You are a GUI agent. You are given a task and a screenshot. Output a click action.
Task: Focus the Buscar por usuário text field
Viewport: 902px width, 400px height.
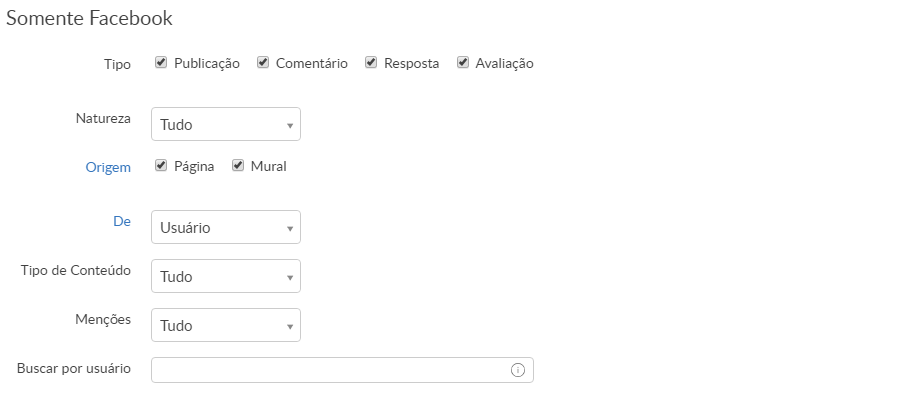click(x=330, y=370)
